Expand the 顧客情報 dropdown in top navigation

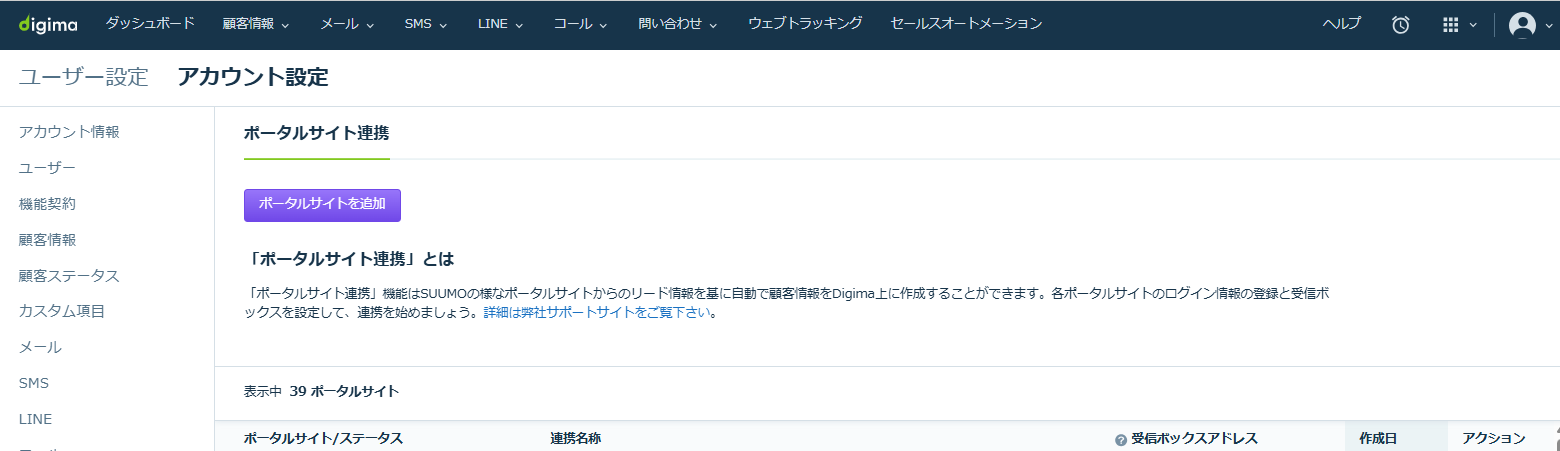click(x=256, y=23)
